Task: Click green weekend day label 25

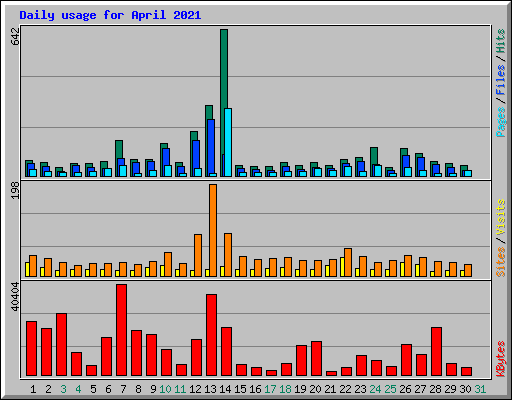Action: 390,389
